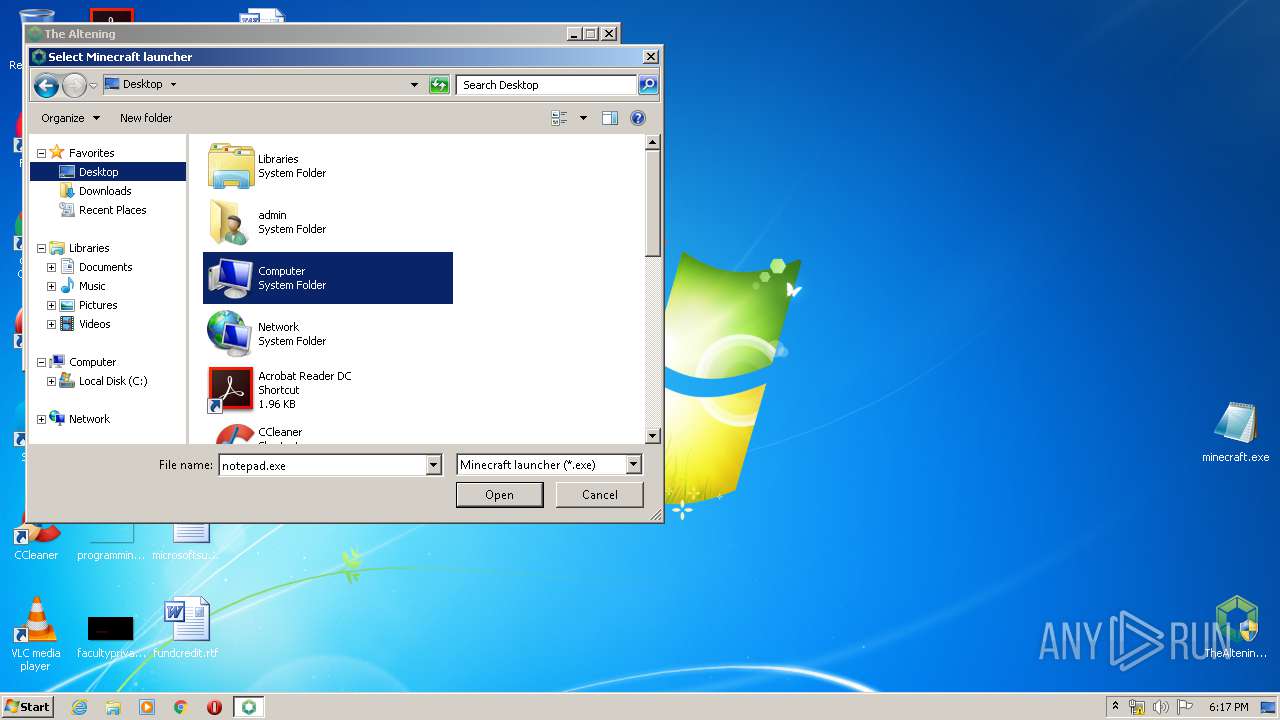Click the Open button
Image resolution: width=1280 pixels, height=720 pixels.
[x=499, y=495]
